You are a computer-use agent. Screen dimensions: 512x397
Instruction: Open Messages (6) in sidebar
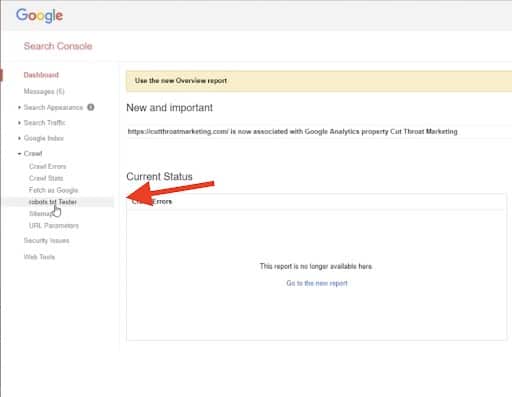click(x=44, y=91)
